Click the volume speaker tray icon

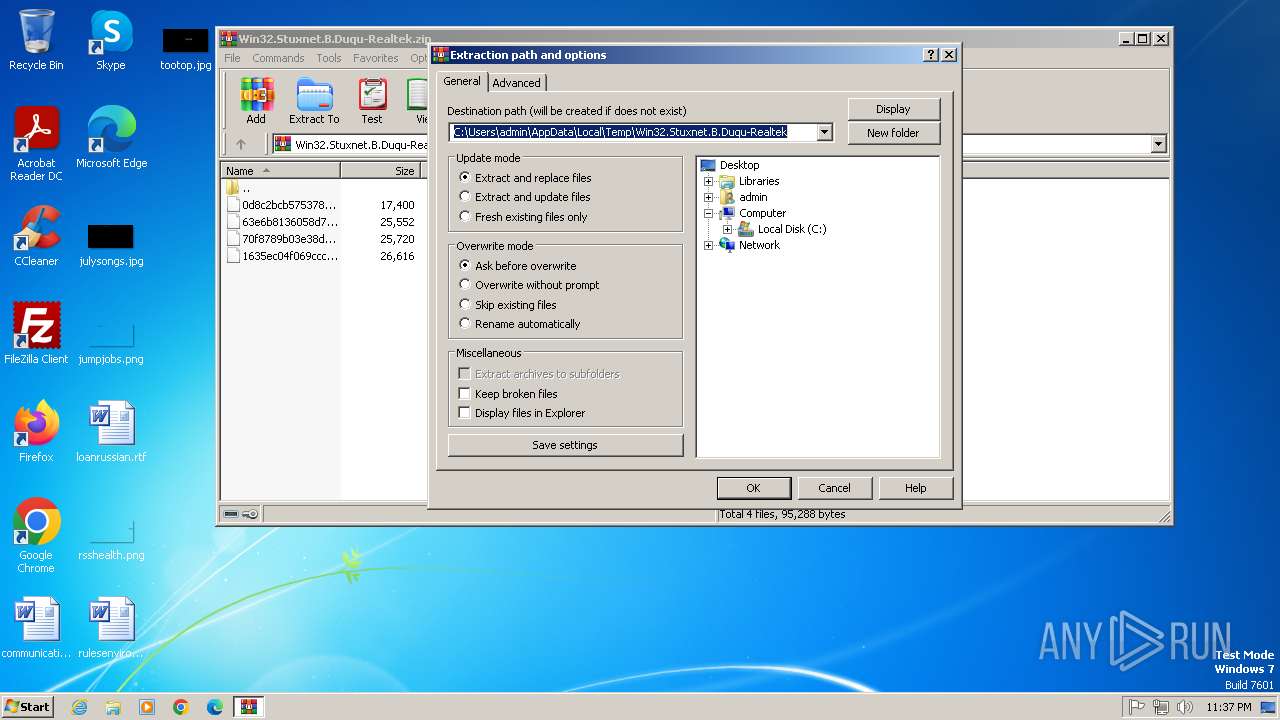(1185, 707)
